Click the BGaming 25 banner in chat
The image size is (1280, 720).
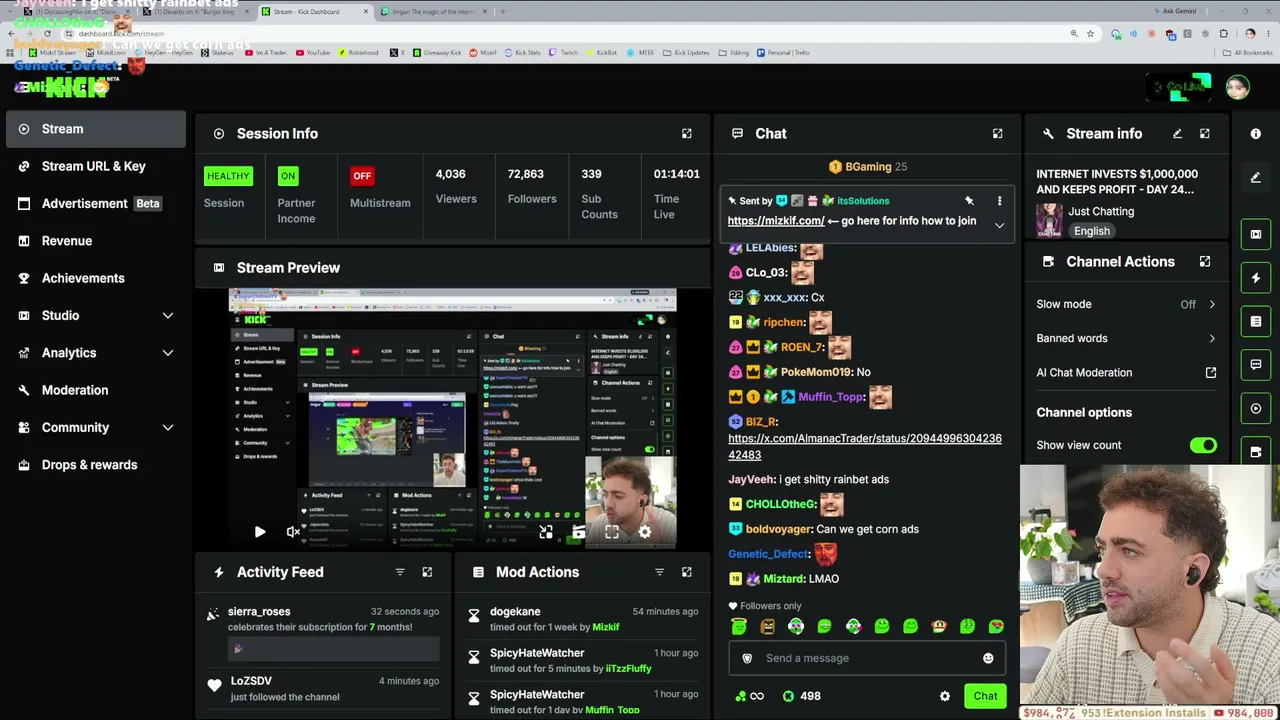tap(868, 167)
